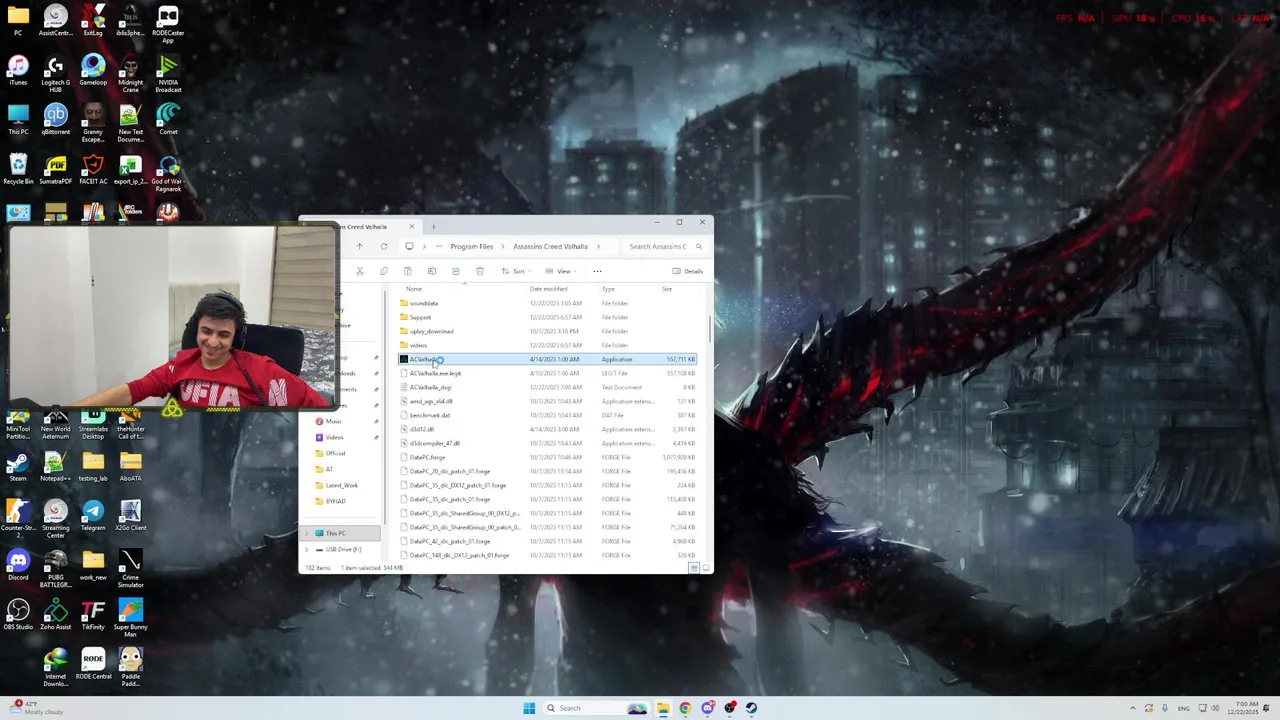Image resolution: width=1280 pixels, height=720 pixels.
Task: Expand the This PC tree node
Action: click(x=307, y=533)
